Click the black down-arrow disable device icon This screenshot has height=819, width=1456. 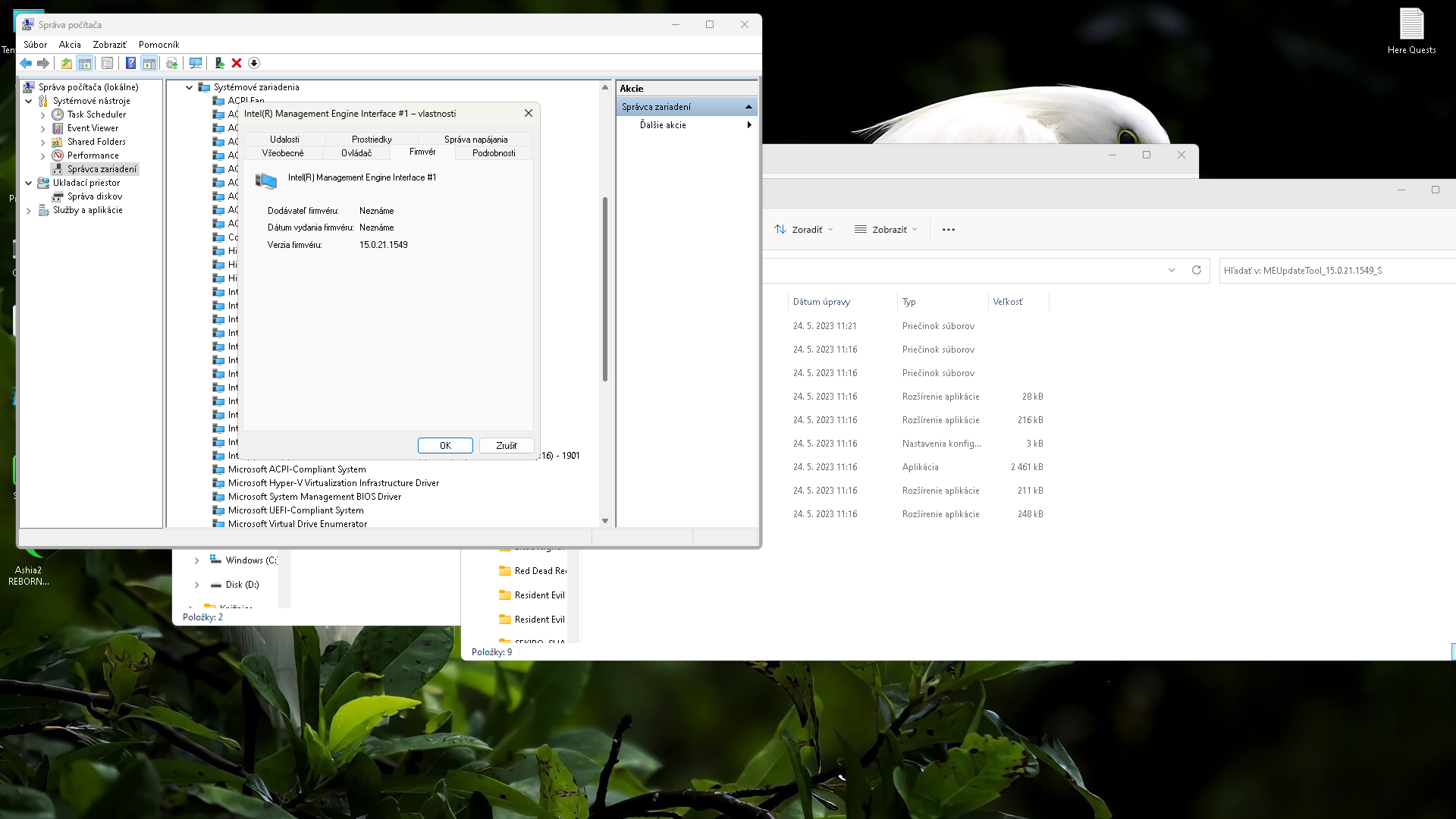coord(254,63)
